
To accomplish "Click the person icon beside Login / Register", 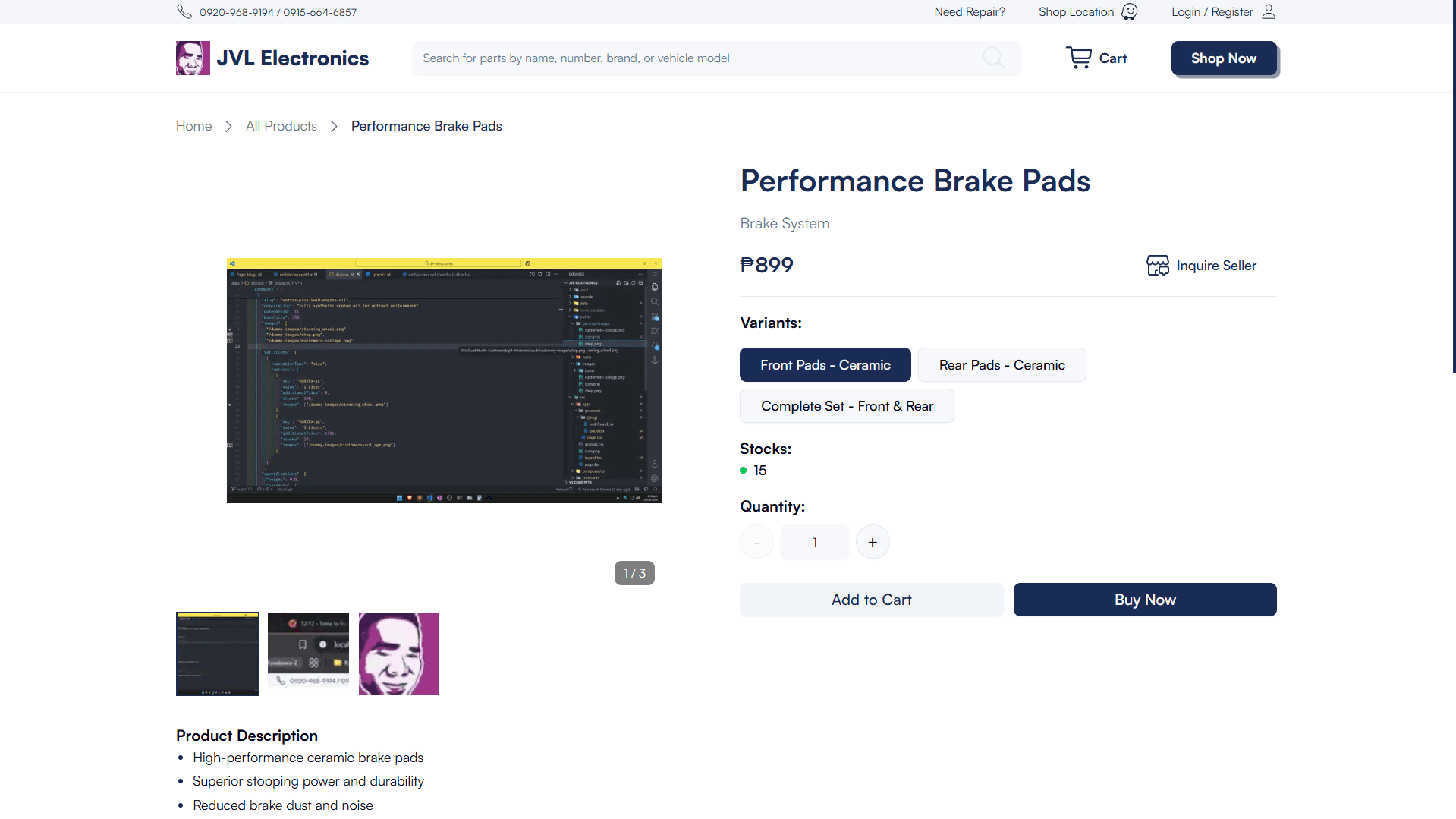I will coord(1267,11).
